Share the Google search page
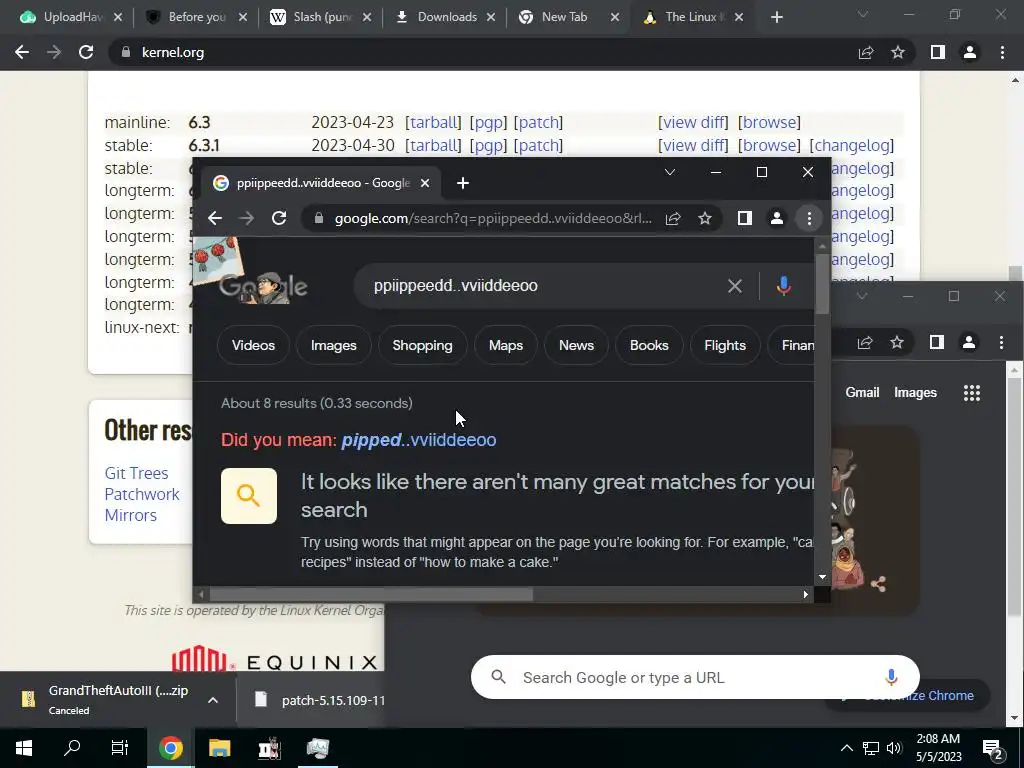 tap(673, 218)
